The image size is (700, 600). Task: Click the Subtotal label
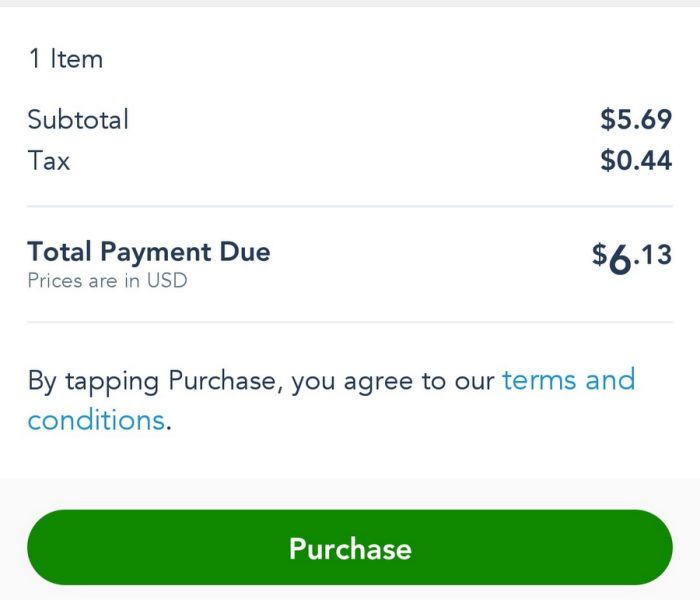coord(78,120)
